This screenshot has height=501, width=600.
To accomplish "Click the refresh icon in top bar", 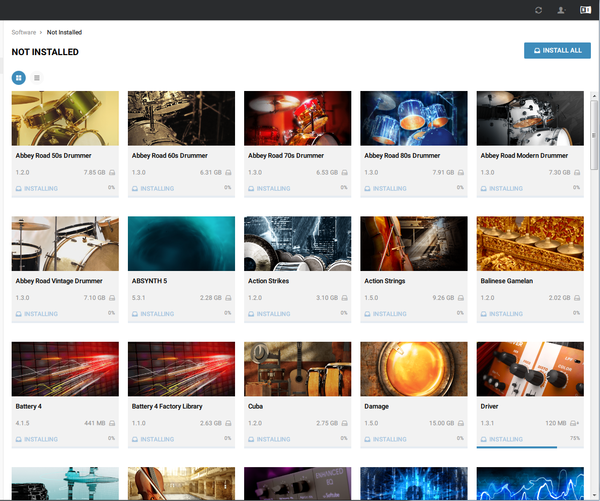I will pos(538,10).
